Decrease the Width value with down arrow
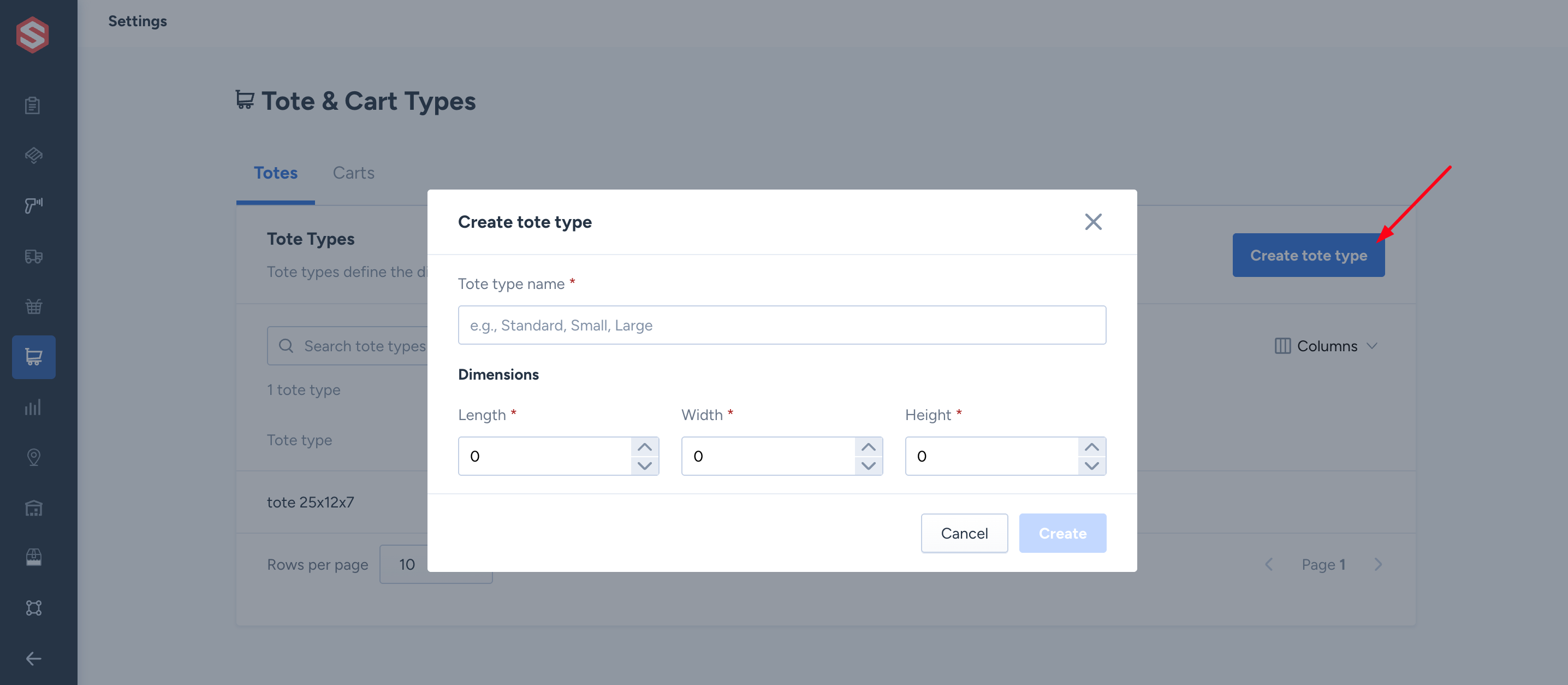This screenshot has height=685, width=1568. (868, 466)
